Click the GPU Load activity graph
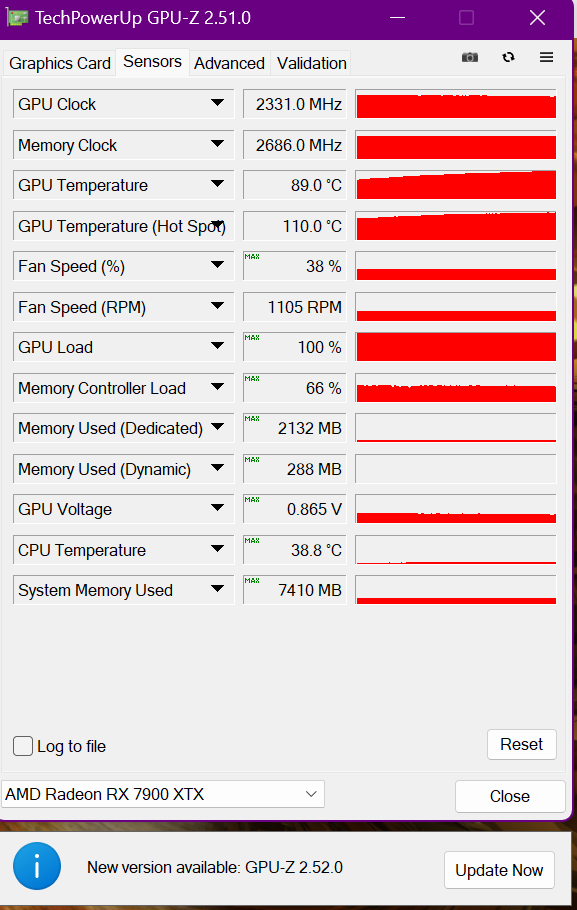577x910 pixels. click(x=455, y=347)
